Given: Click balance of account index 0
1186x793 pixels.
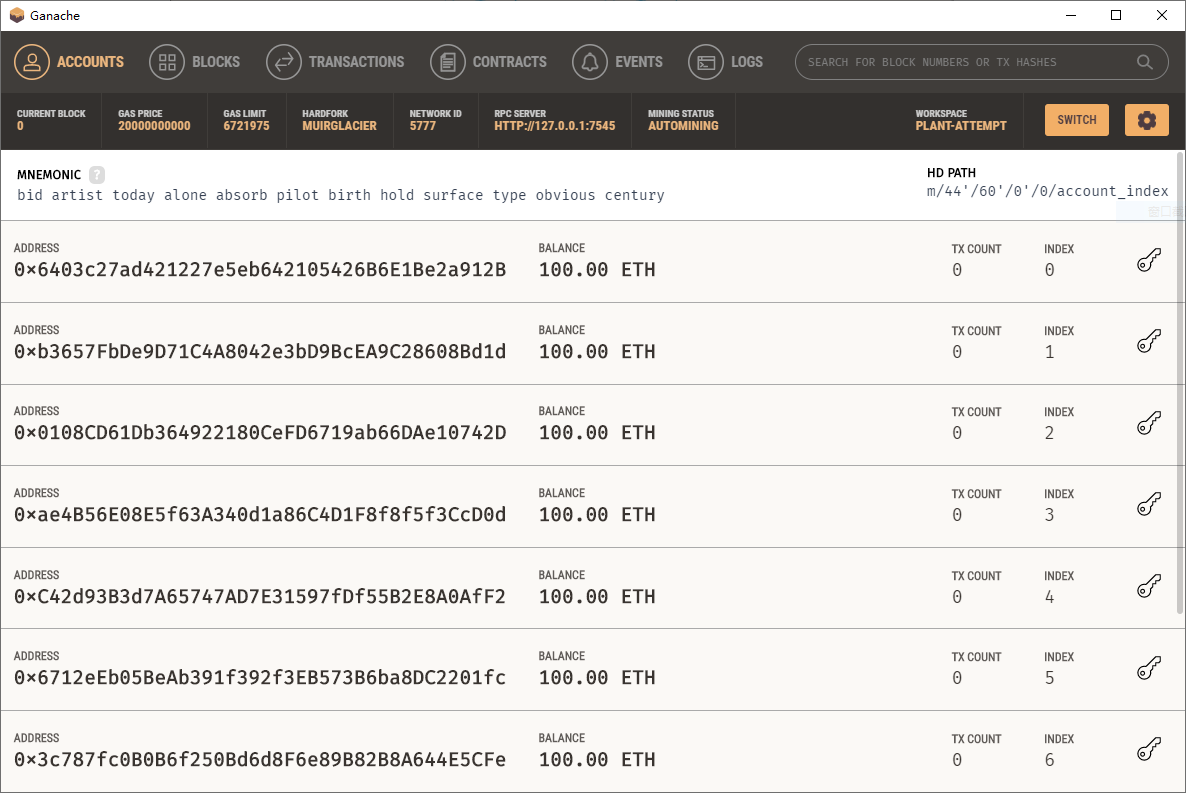Looking at the screenshot, I should tap(597, 270).
